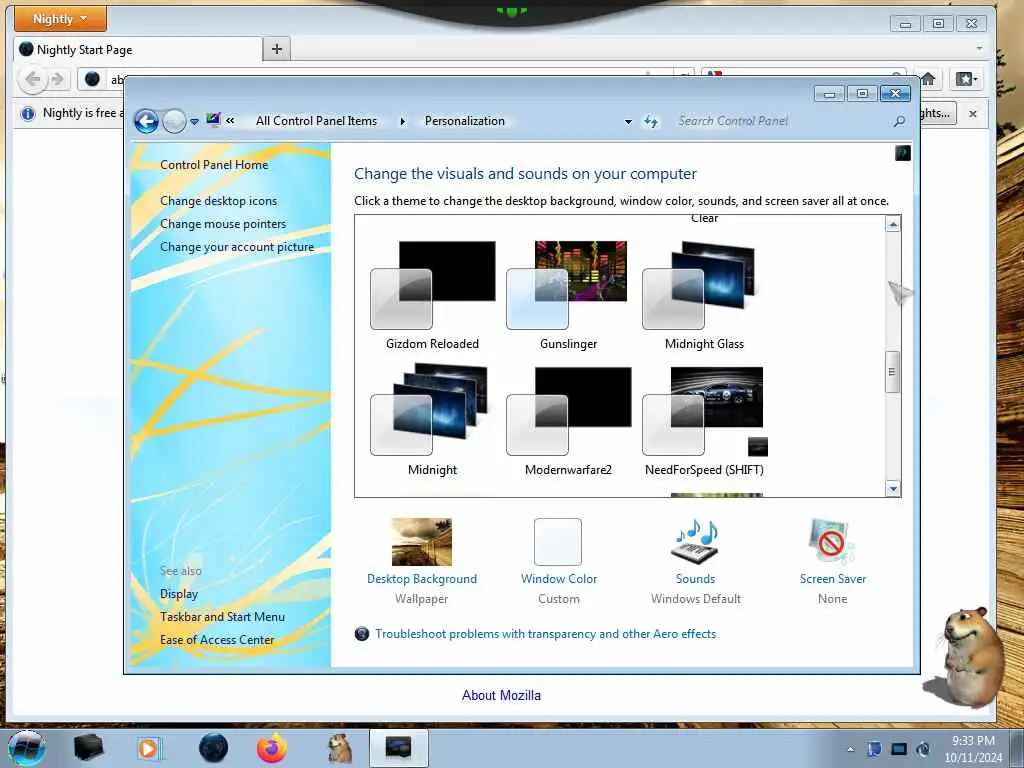1024x768 pixels.
Task: Open About Mozilla link
Action: tap(501, 696)
